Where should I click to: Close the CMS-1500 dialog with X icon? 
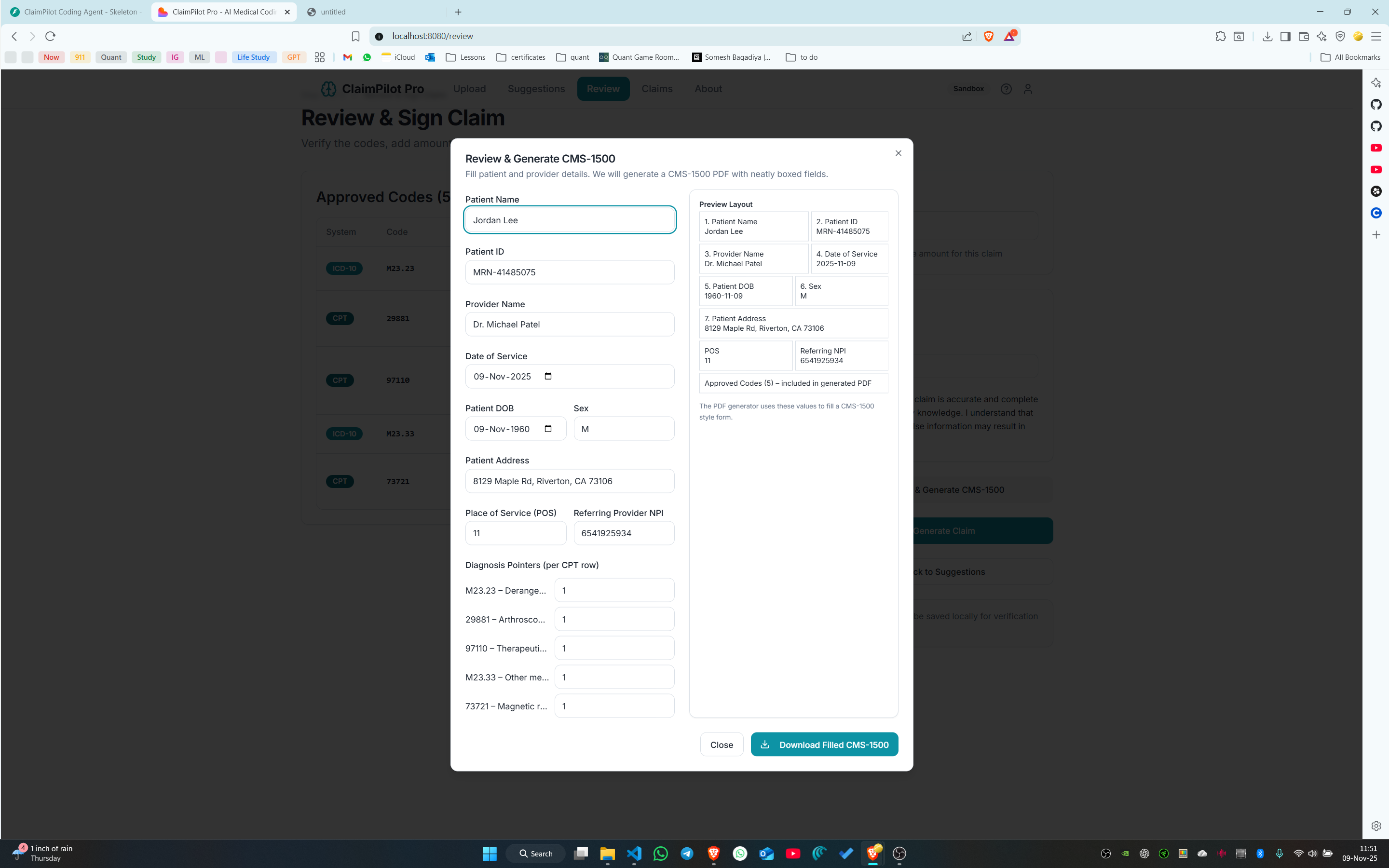(x=898, y=153)
